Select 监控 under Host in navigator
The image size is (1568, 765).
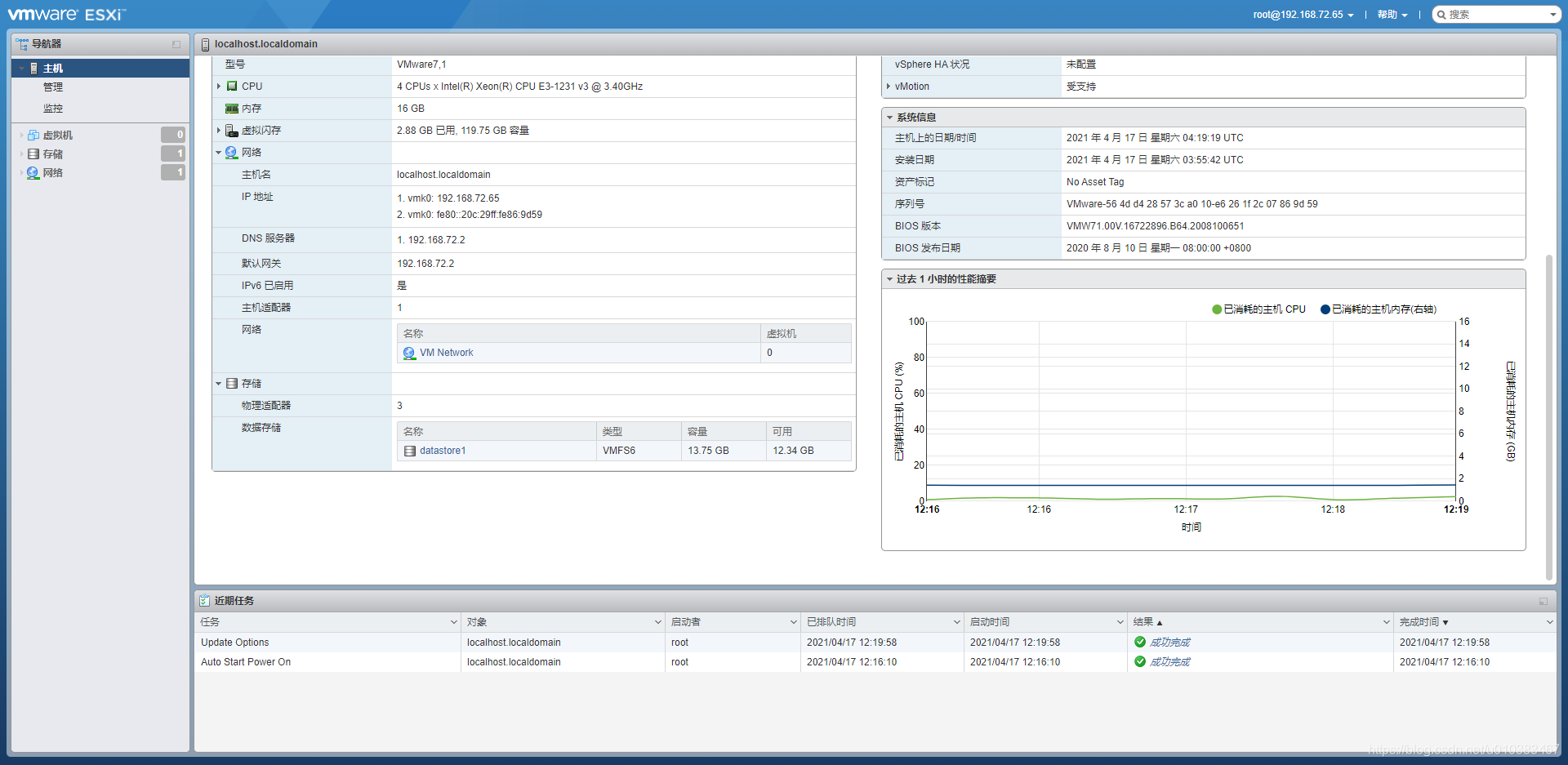coord(53,109)
